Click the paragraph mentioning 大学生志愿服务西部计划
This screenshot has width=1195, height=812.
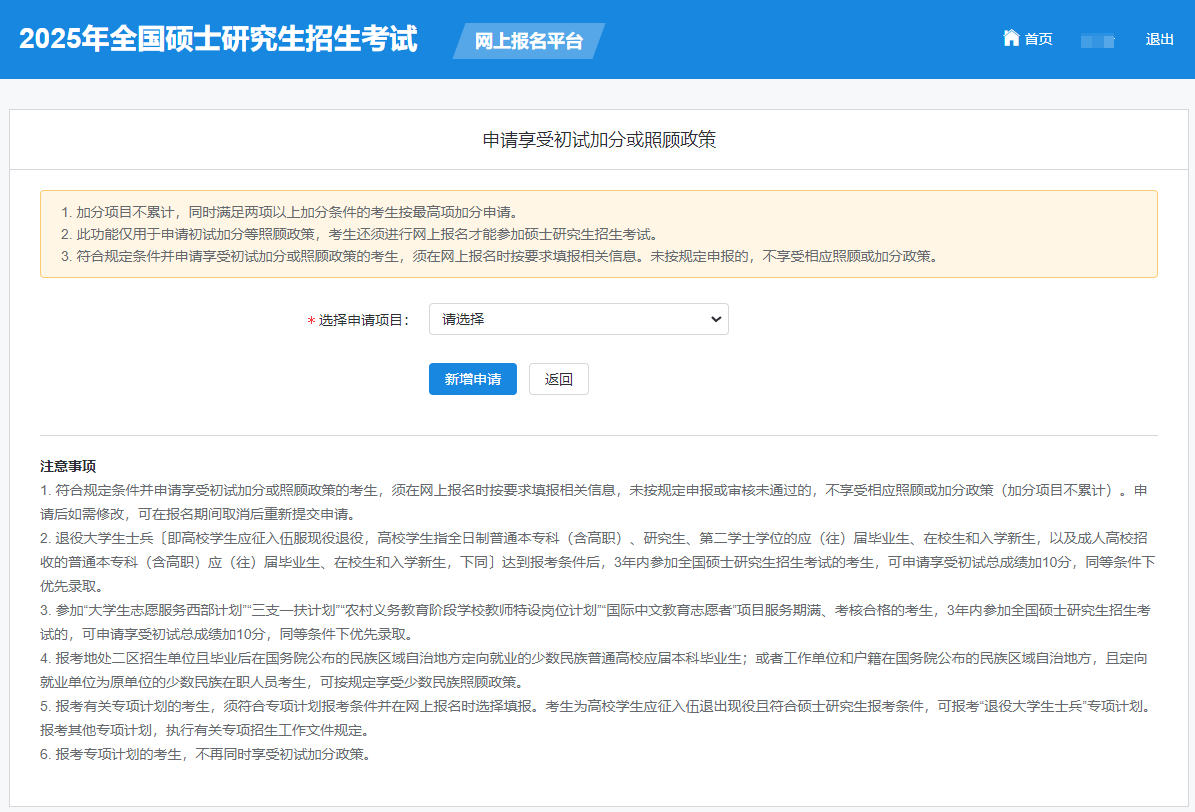[x=597, y=622]
